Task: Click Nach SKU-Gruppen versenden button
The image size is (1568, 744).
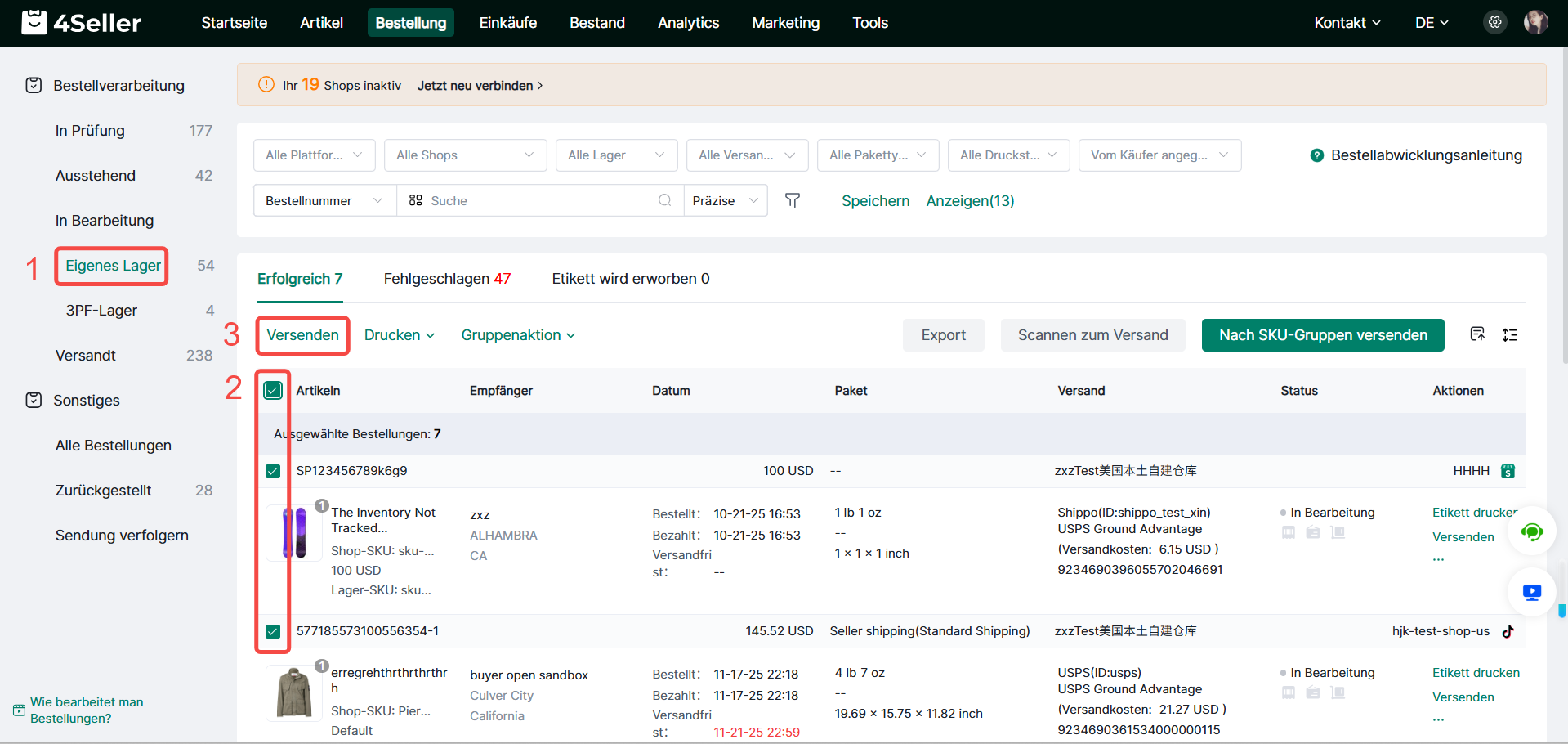Action: (1322, 335)
